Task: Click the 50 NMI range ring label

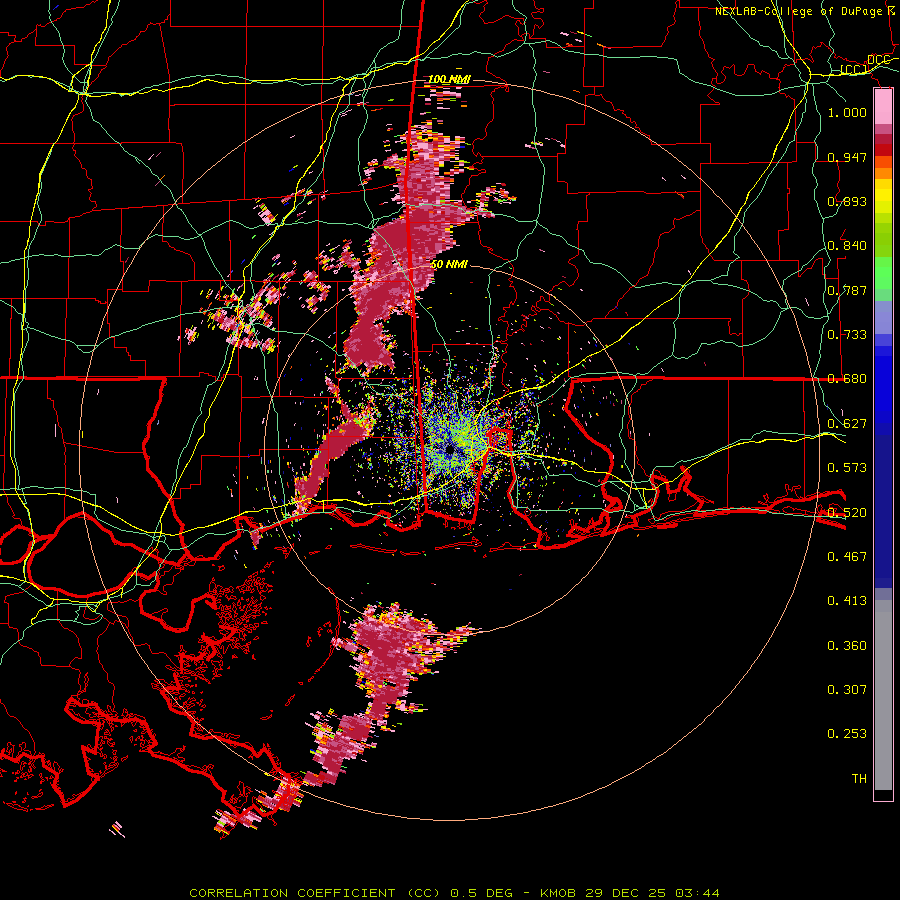Action: click(x=449, y=265)
